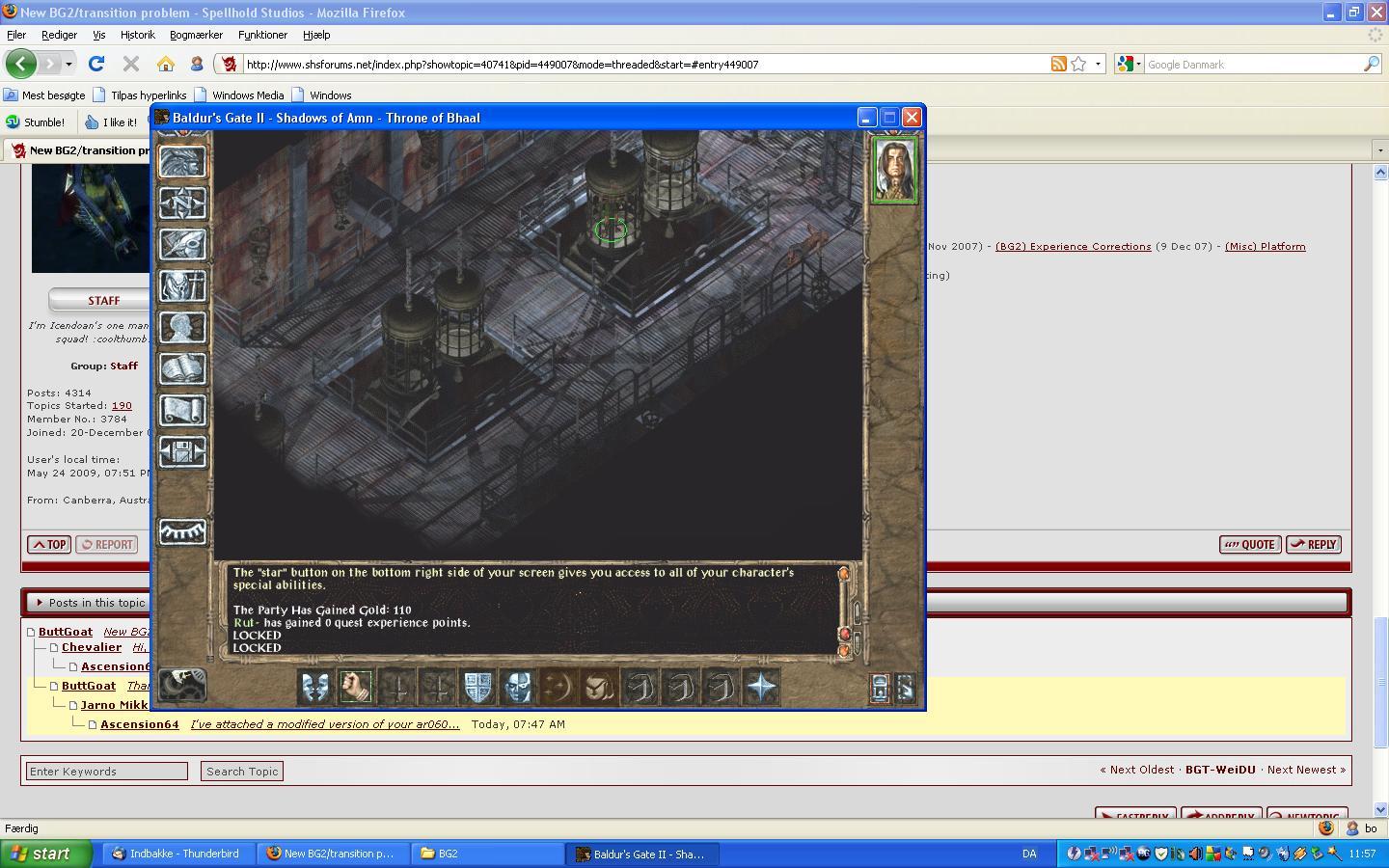Screen dimensions: 1389x868
Task: Click the search magnifier icon
Action: click(1371, 65)
